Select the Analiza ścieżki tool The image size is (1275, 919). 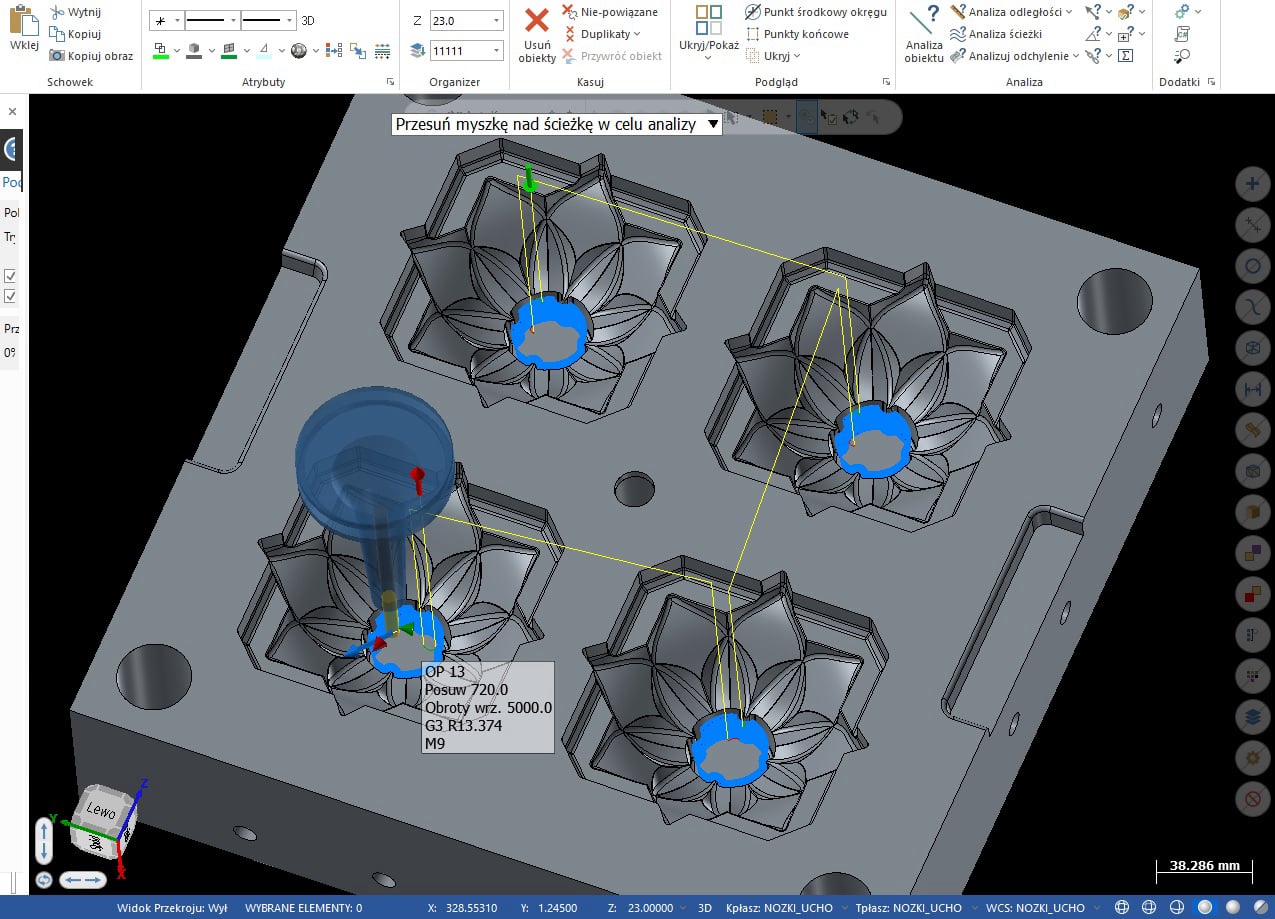tap(1004, 34)
